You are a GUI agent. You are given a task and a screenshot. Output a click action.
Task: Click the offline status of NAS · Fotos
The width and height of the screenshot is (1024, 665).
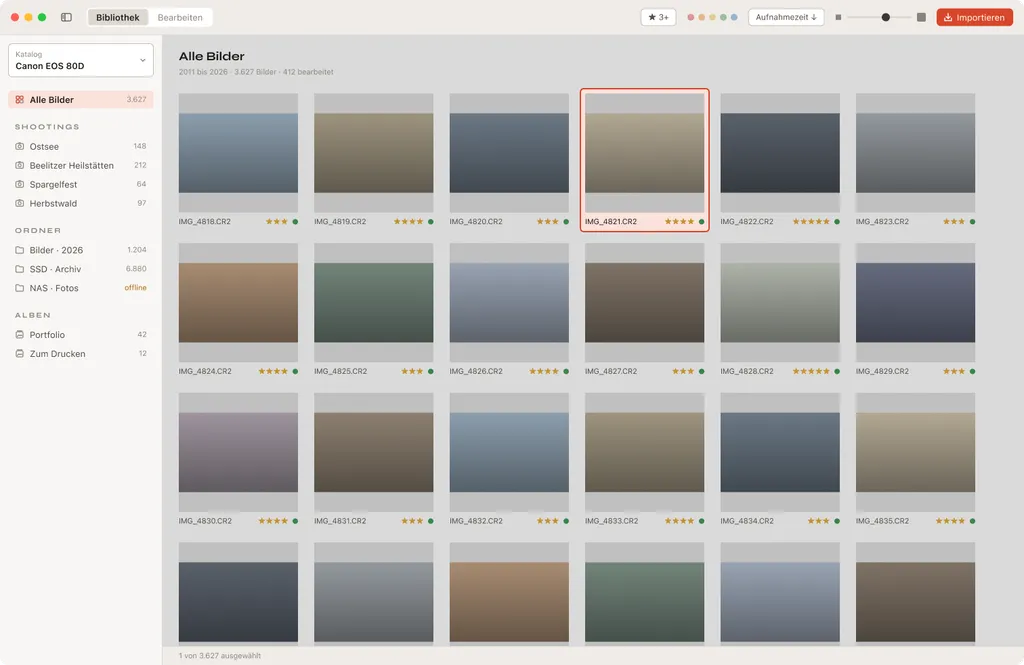tap(136, 288)
